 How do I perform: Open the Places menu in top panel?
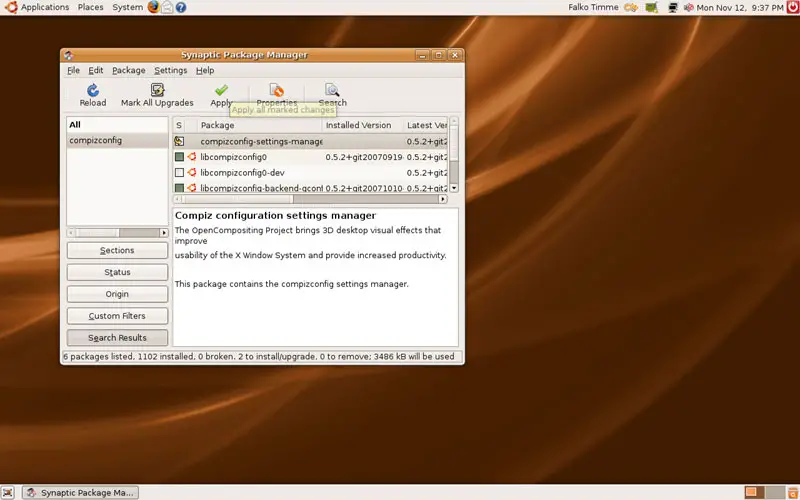click(x=90, y=7)
